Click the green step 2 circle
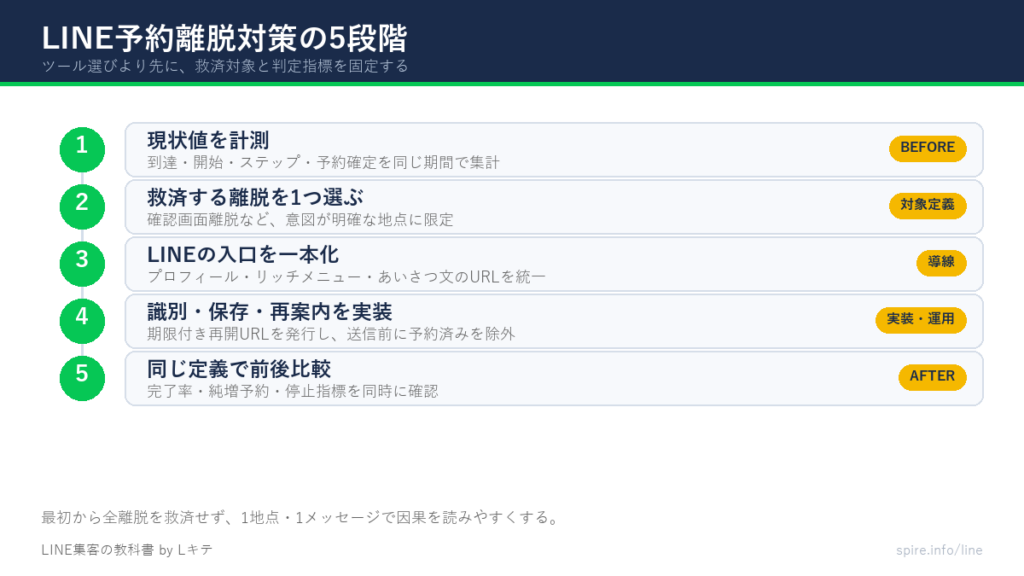Screen dimensions: 1024x576 pos(82,207)
